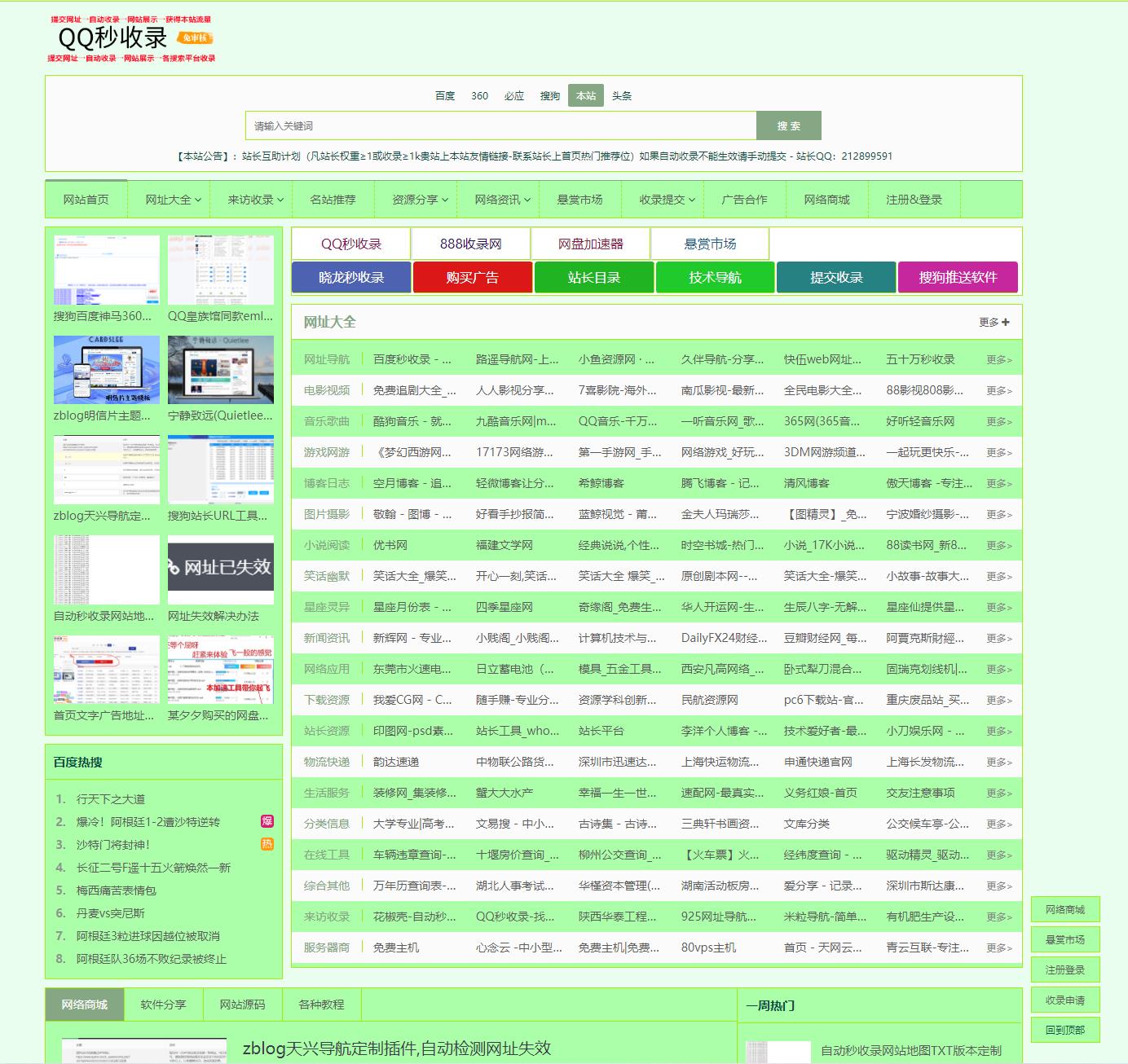Open hot search 梅西痛苦表情包

coord(117,890)
